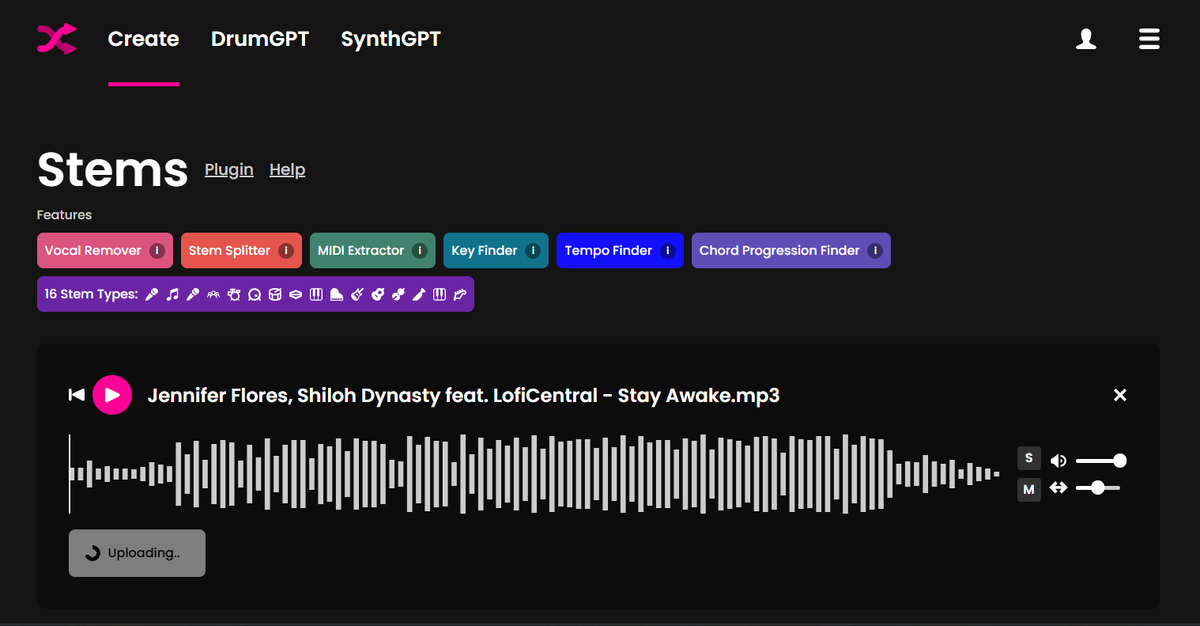Remove the uploaded track with X
This screenshot has width=1200, height=626.
click(x=1120, y=395)
